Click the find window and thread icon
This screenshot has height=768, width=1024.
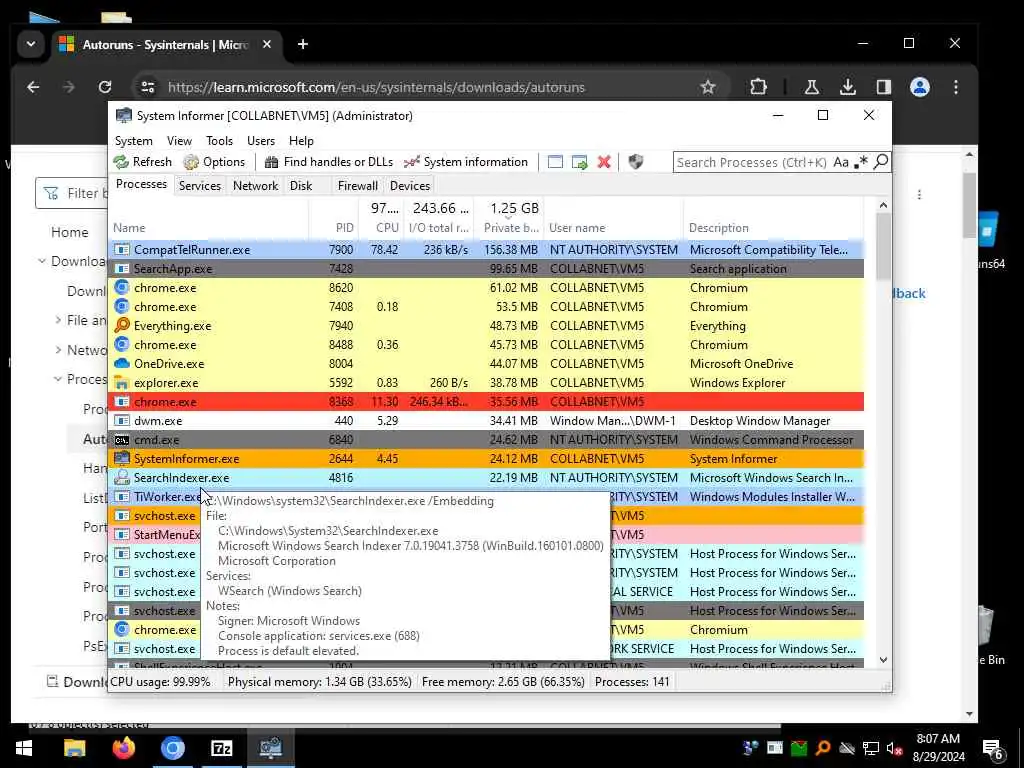580,162
